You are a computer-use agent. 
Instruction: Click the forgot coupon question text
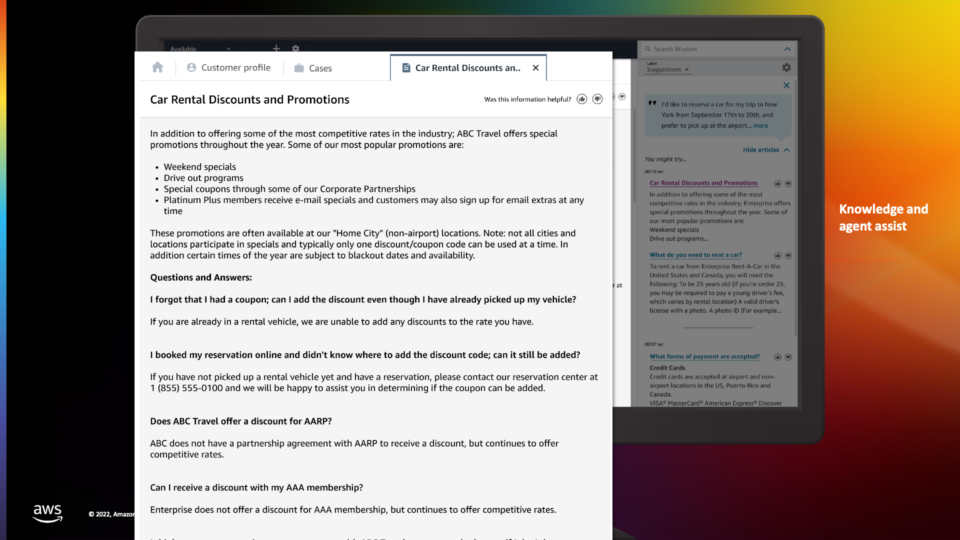363,299
